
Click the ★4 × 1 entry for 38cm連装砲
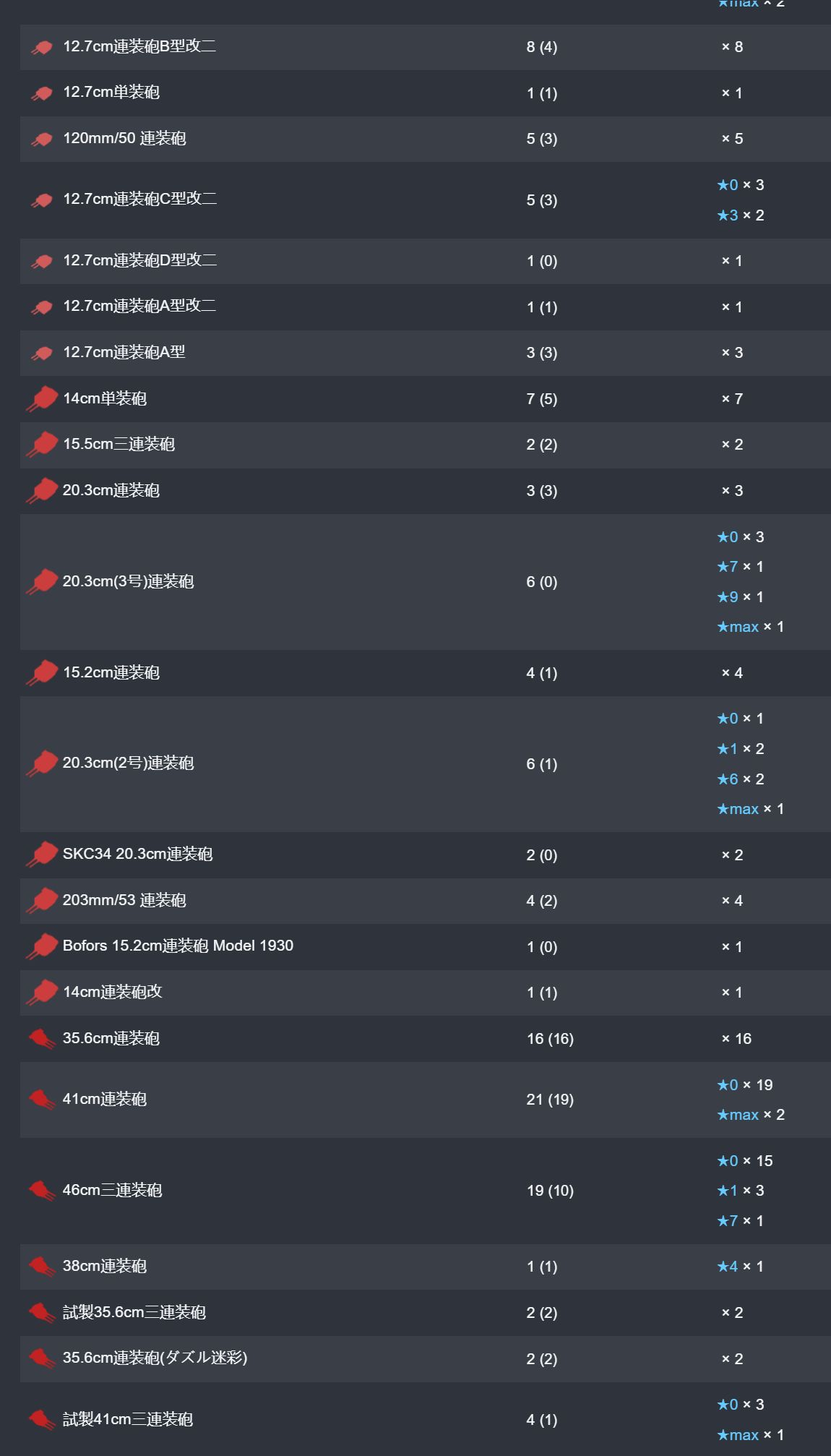(740, 1267)
